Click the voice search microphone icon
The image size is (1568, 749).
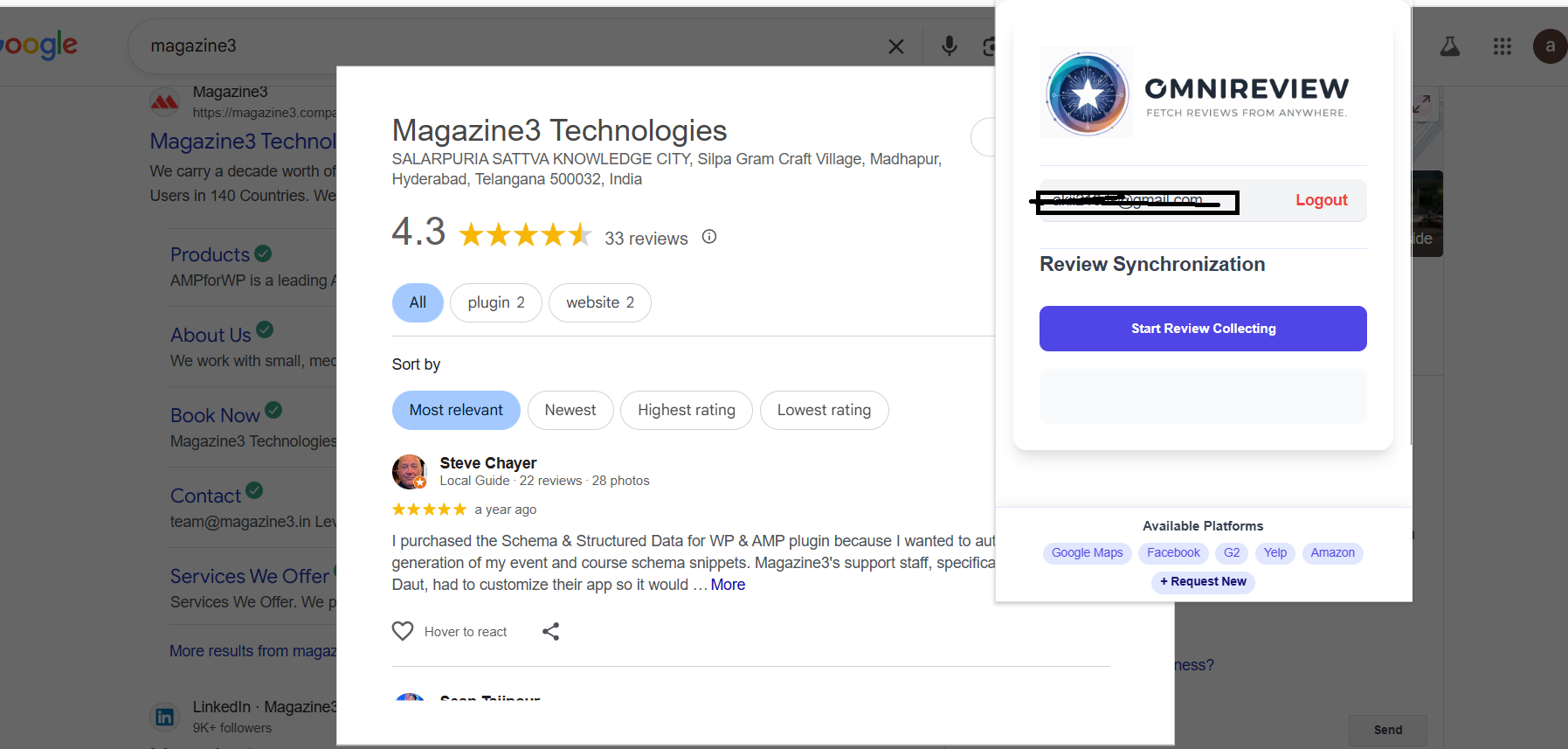(949, 46)
